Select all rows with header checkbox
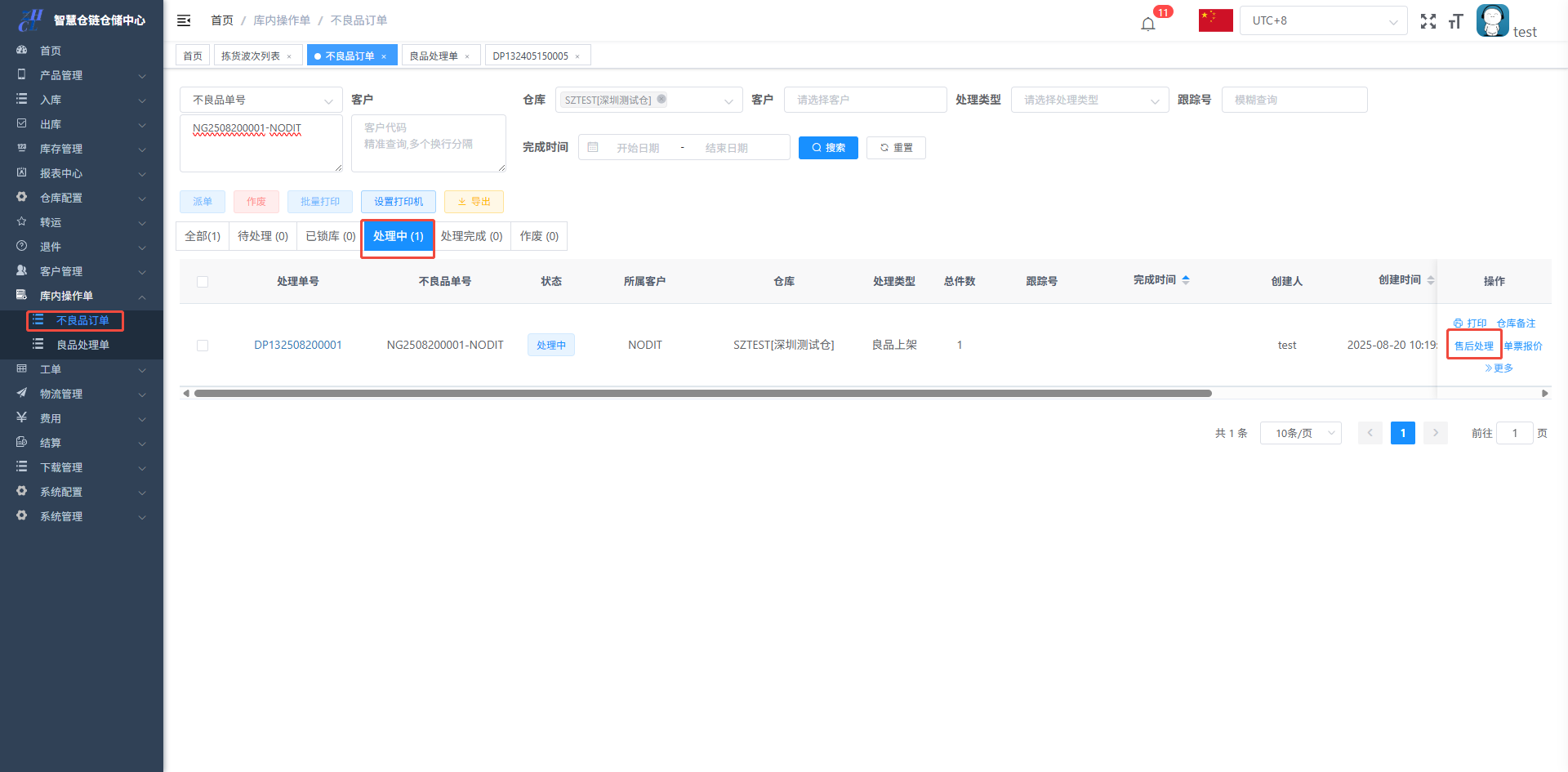This screenshot has height=772, width=1568. (x=203, y=282)
